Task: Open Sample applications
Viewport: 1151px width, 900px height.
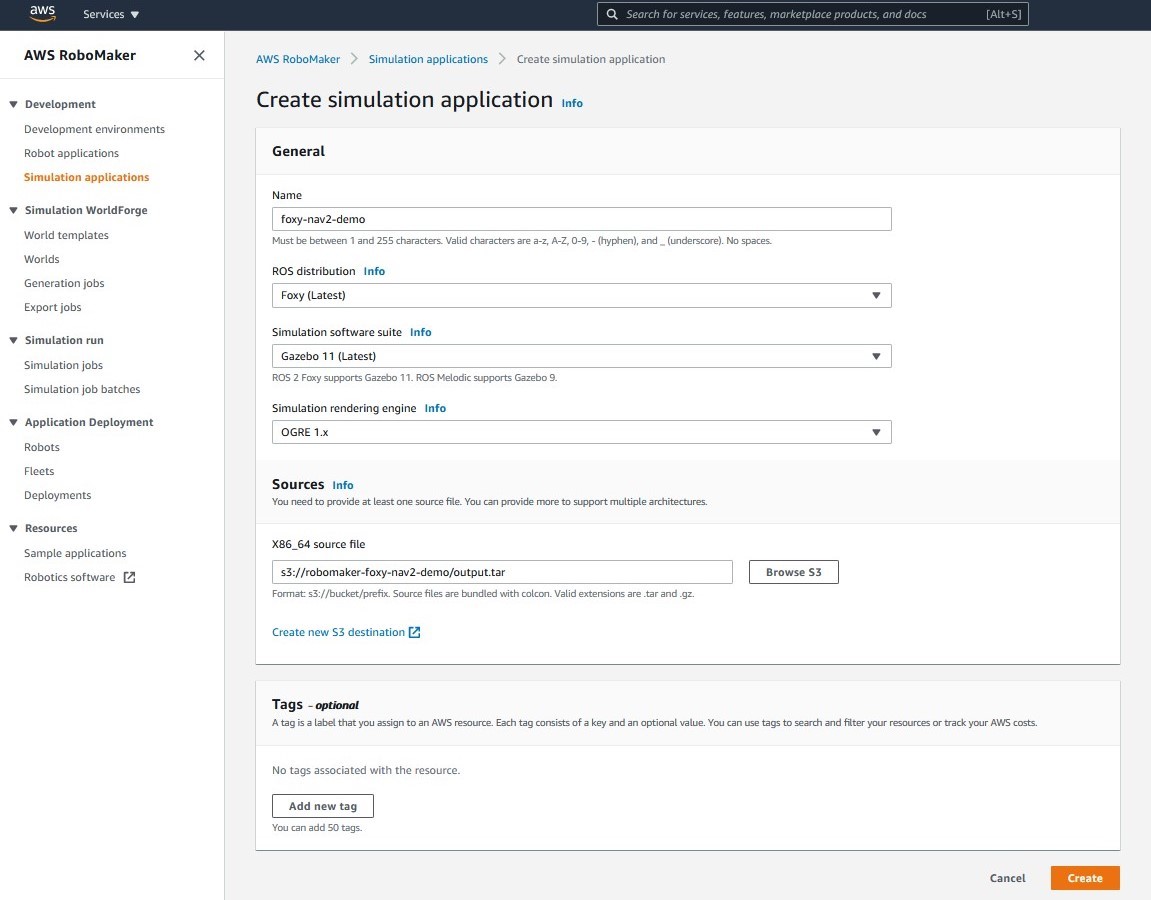Action: click(x=75, y=553)
